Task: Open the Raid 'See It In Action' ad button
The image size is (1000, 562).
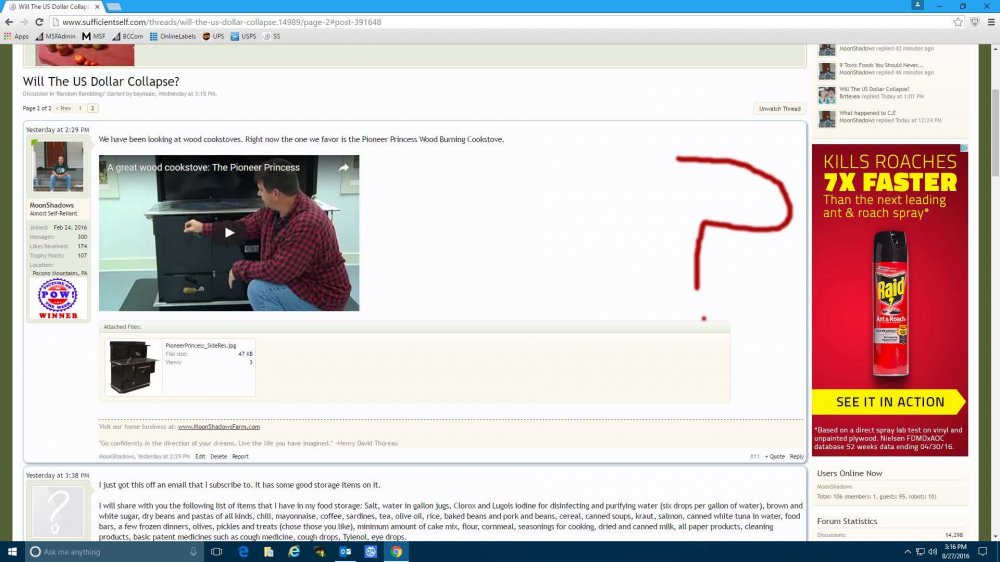Action: [x=890, y=402]
